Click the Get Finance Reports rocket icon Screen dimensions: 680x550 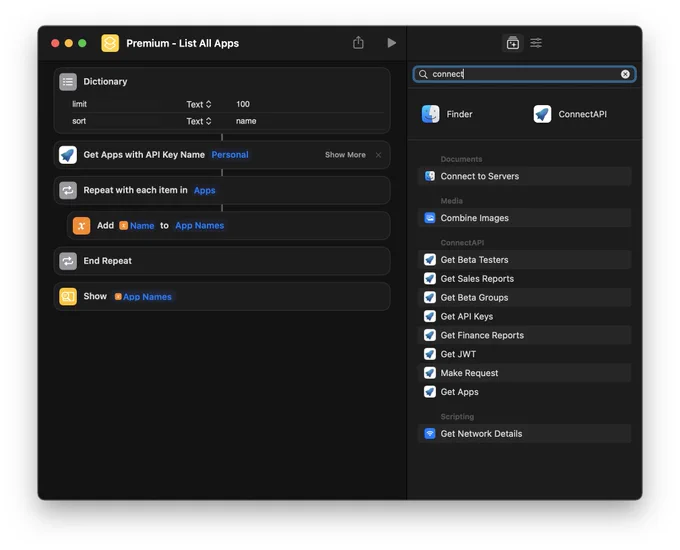[x=429, y=335]
